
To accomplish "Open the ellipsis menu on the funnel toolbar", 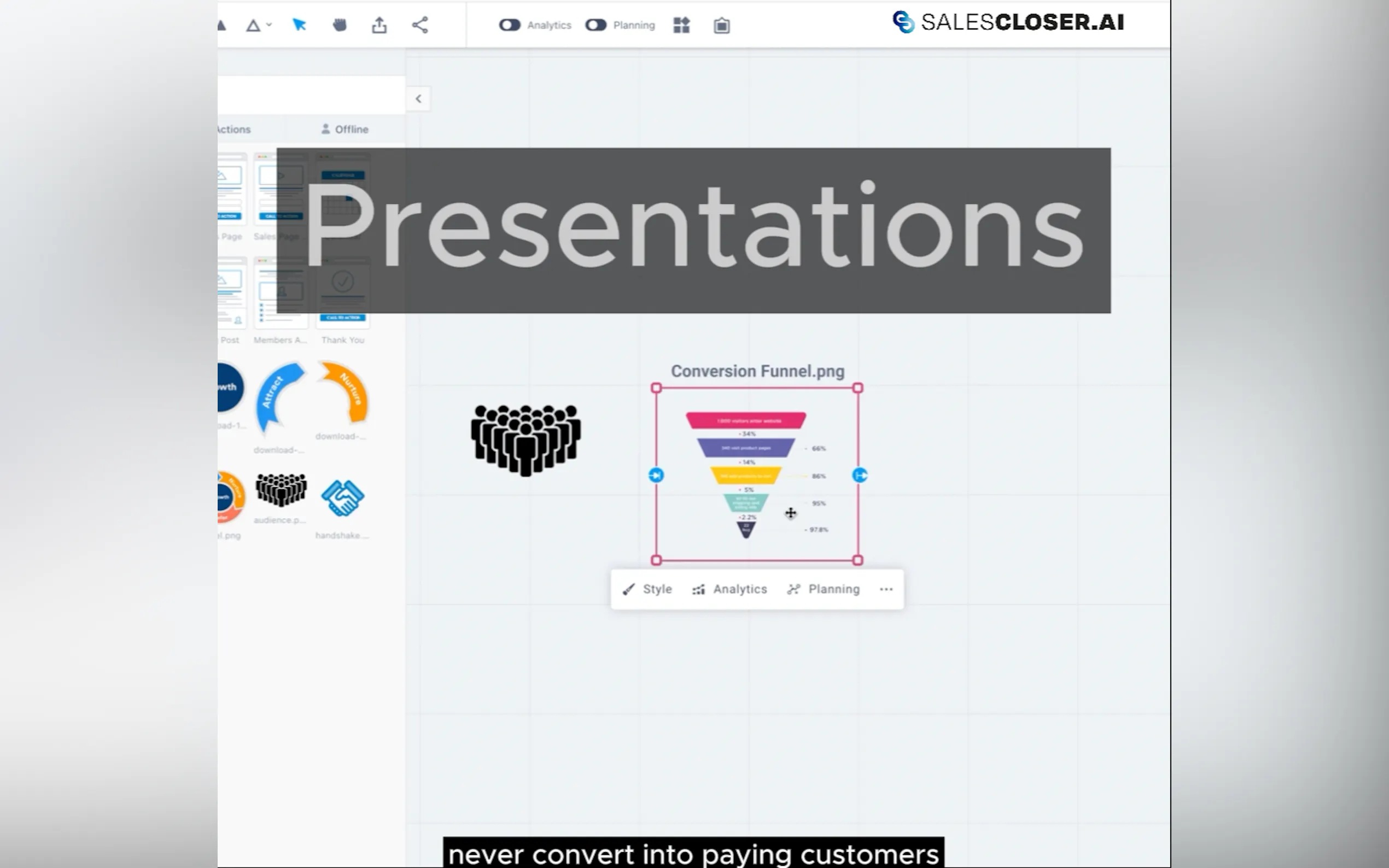I will coord(886,589).
